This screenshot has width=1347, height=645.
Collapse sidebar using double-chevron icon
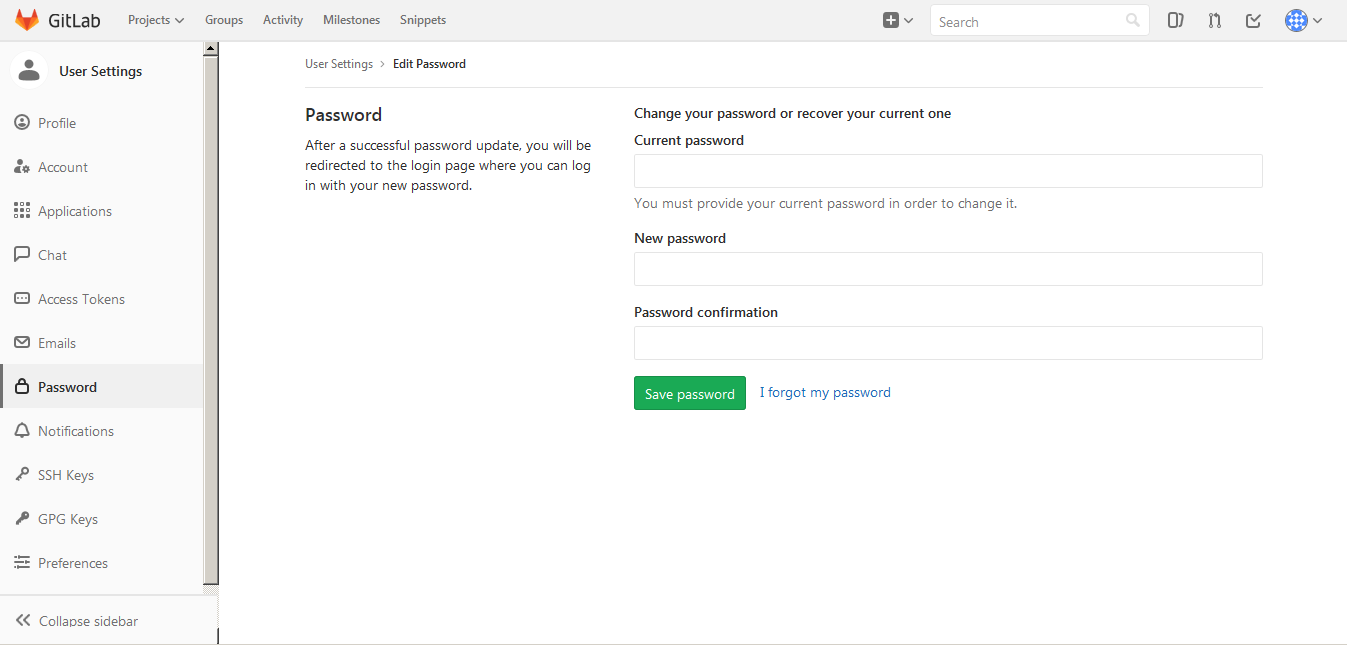tap(23, 621)
